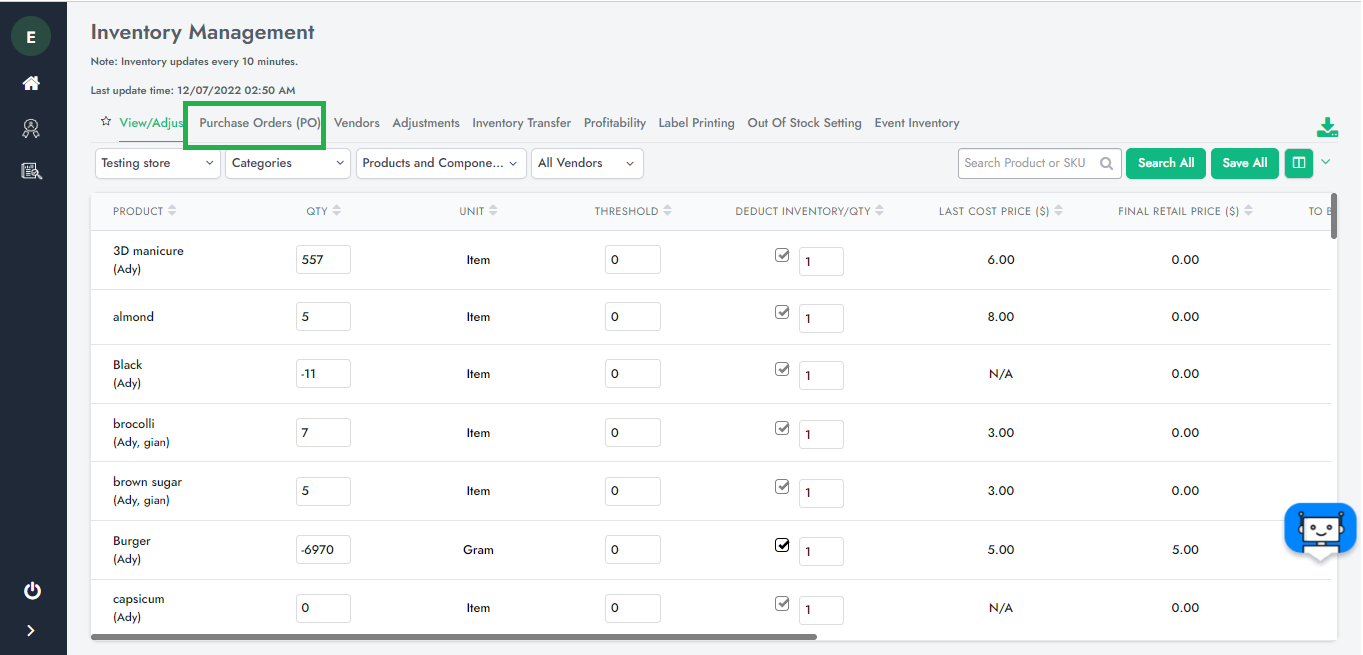Open the Testing store dropdown
1363x655 pixels.
tap(158, 163)
